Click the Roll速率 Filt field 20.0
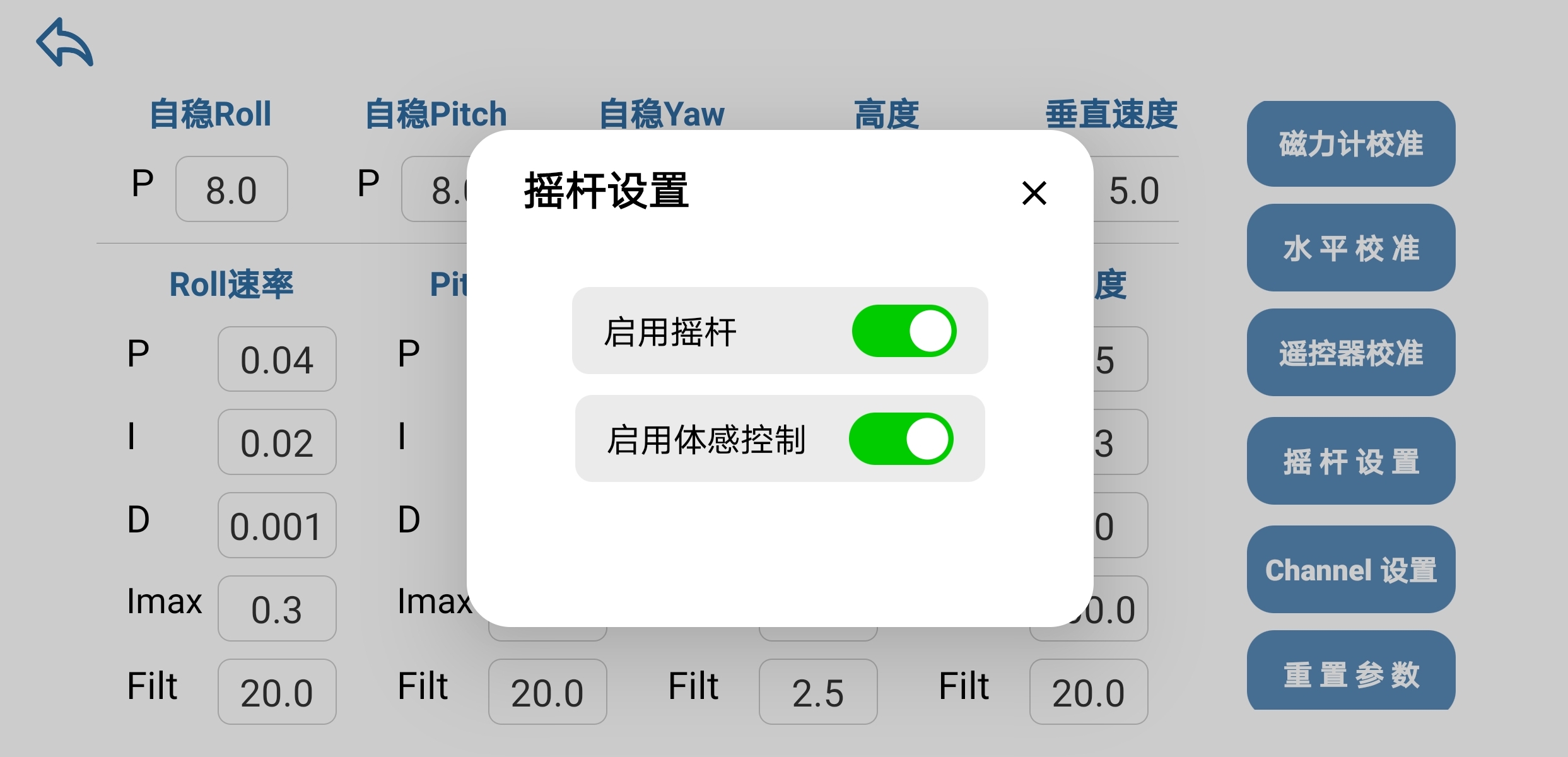Viewport: 1568px width, 757px height. point(277,692)
